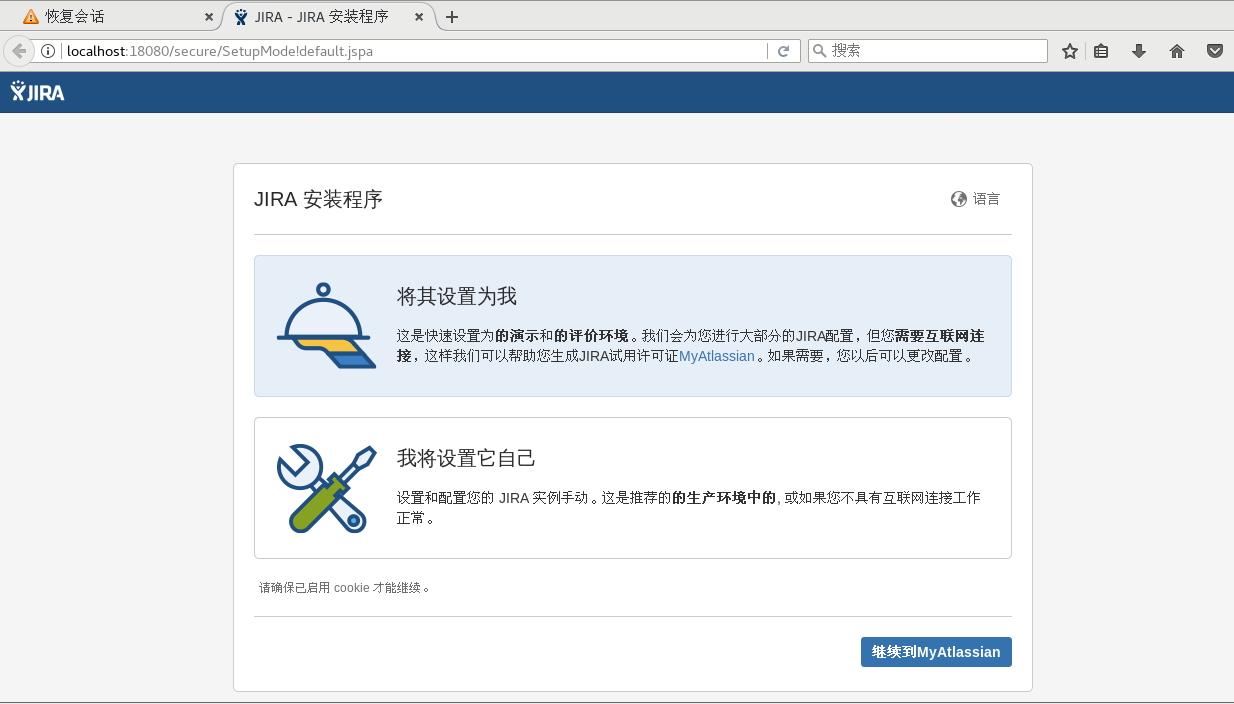Open the bookmarks list icon
Image resolution: width=1234 pixels, height=704 pixels.
pos(1101,51)
